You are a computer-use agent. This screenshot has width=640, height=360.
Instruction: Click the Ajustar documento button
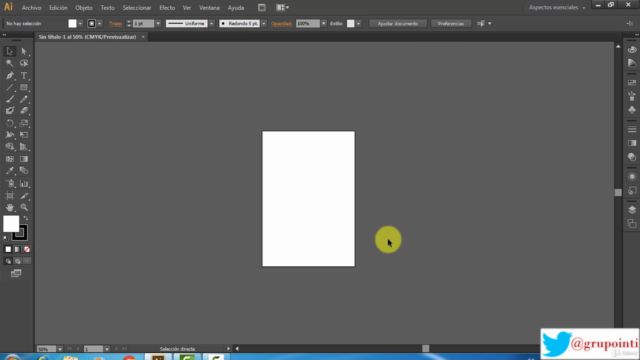pos(398,24)
